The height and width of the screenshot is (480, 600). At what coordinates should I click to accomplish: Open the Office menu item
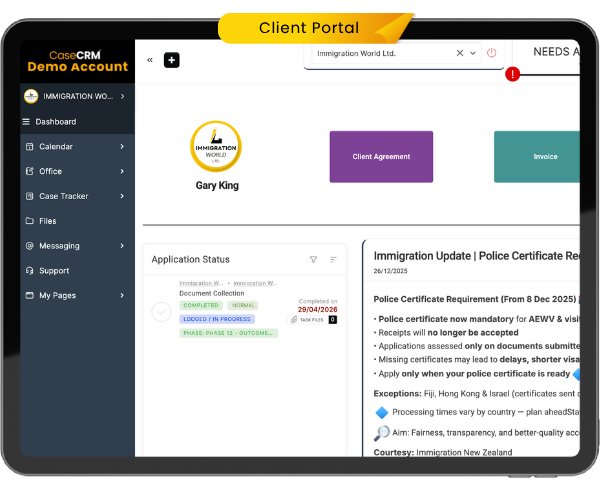(x=77, y=171)
